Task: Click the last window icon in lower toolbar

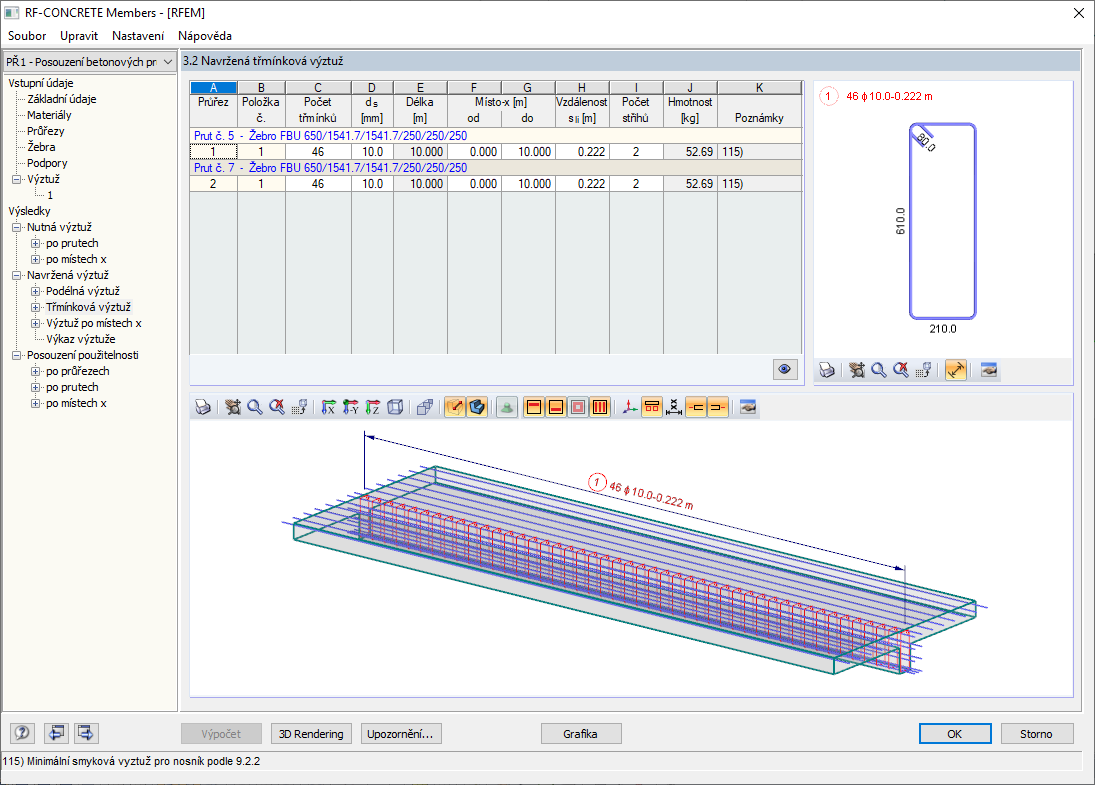Action: click(748, 407)
